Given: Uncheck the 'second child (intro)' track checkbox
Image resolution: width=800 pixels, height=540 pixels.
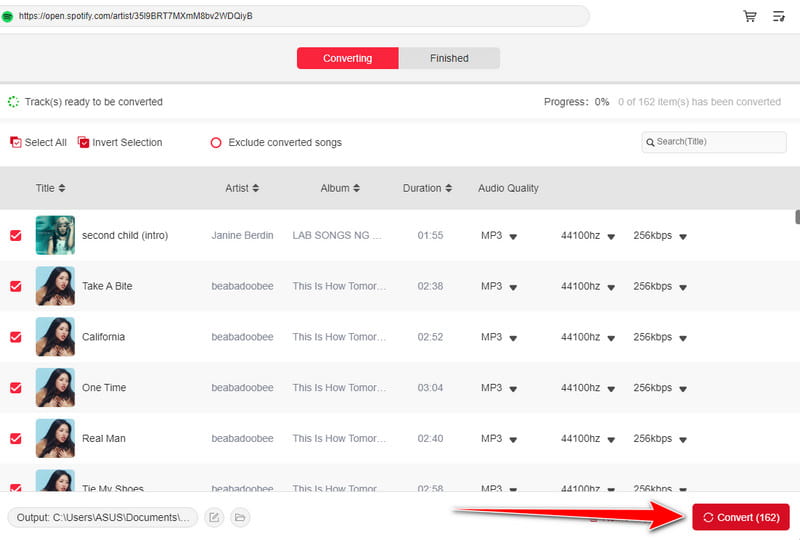Looking at the screenshot, I should [x=15, y=235].
